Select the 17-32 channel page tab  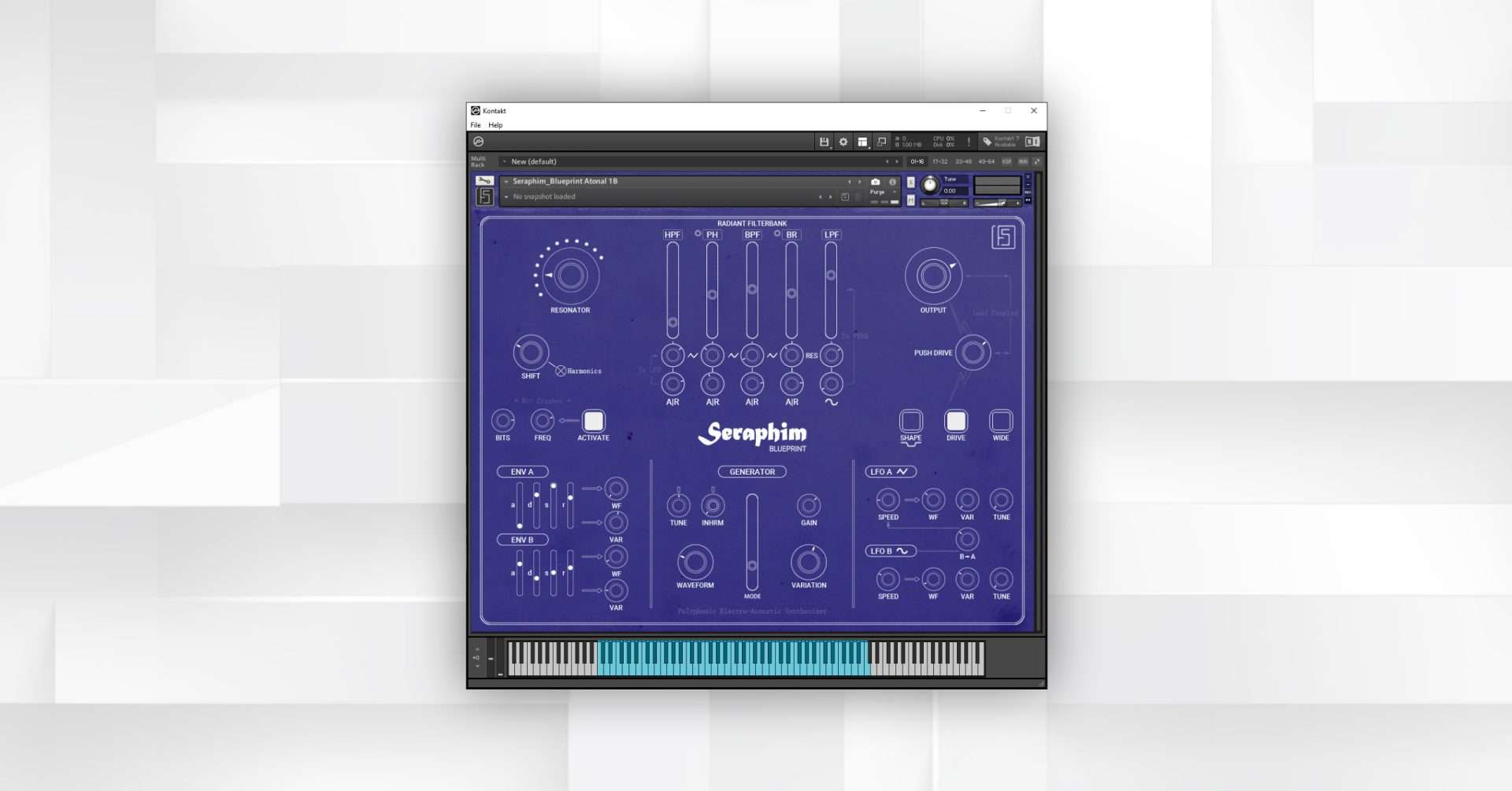[x=940, y=161]
